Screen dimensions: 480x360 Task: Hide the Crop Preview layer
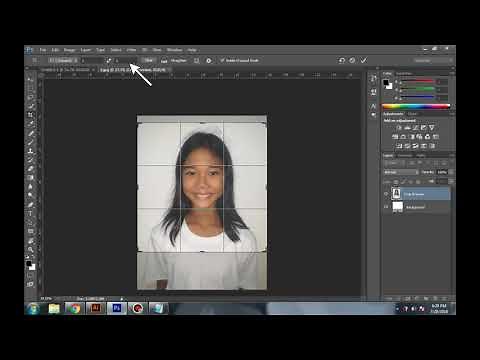386,194
